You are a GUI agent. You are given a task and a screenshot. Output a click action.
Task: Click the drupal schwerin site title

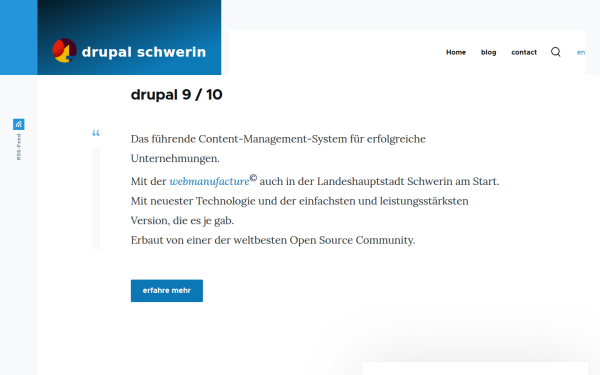(x=144, y=52)
